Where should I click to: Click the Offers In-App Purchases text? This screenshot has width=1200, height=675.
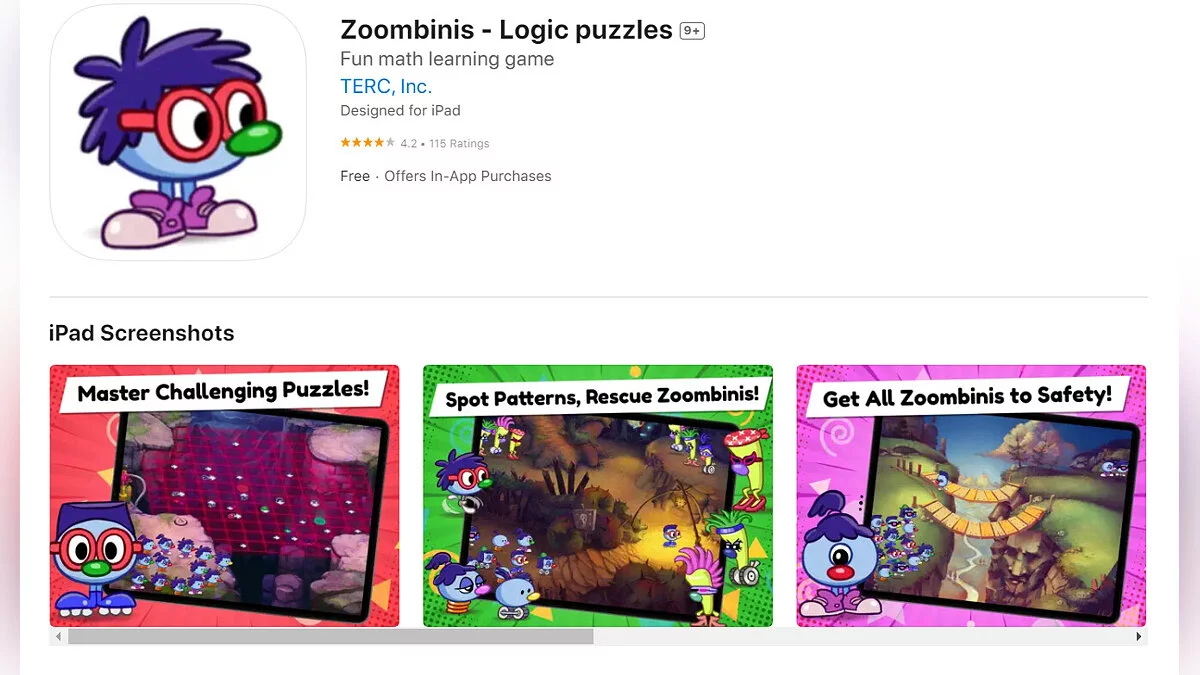coord(468,176)
